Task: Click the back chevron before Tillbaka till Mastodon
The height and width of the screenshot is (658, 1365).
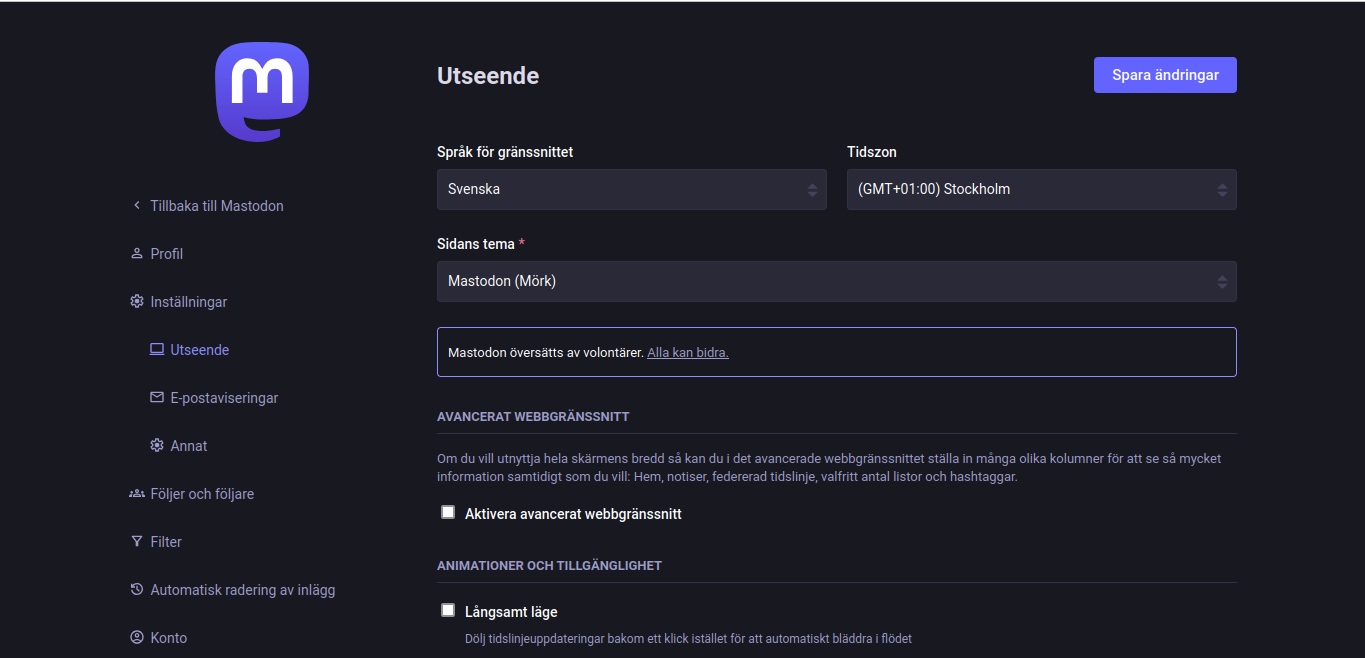Action: tap(136, 205)
